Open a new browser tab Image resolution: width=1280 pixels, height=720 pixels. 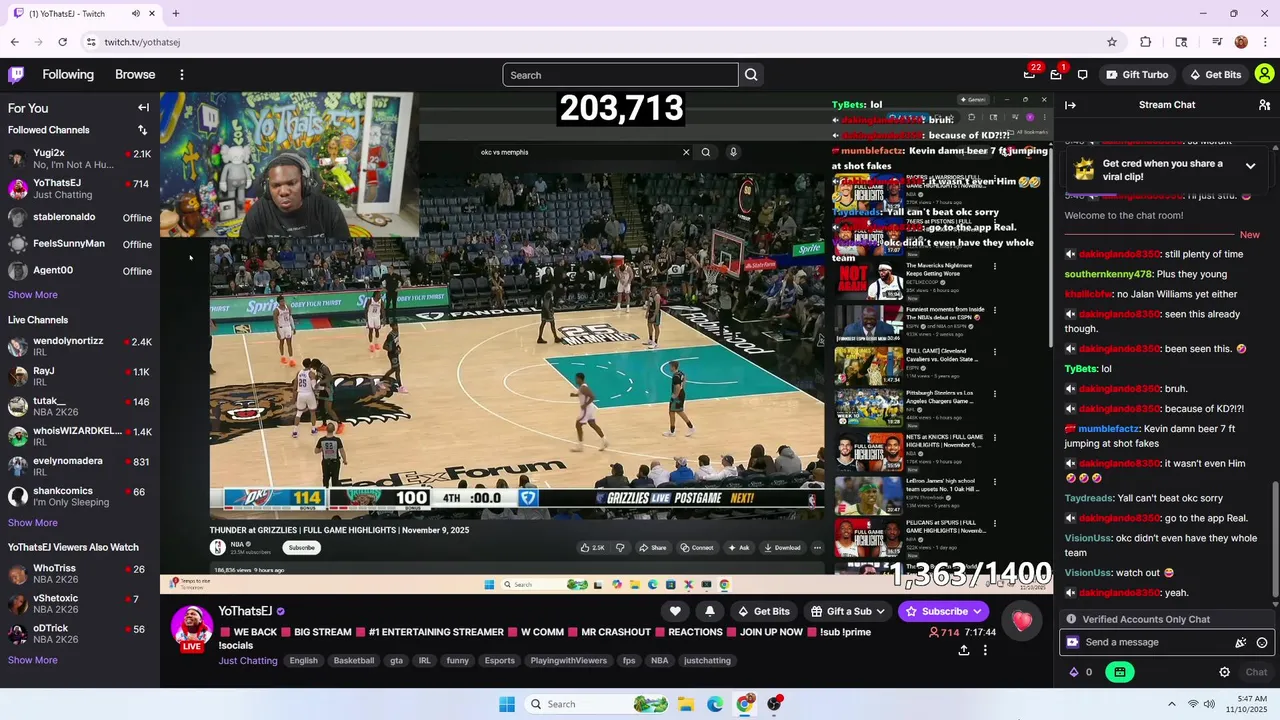point(175,14)
